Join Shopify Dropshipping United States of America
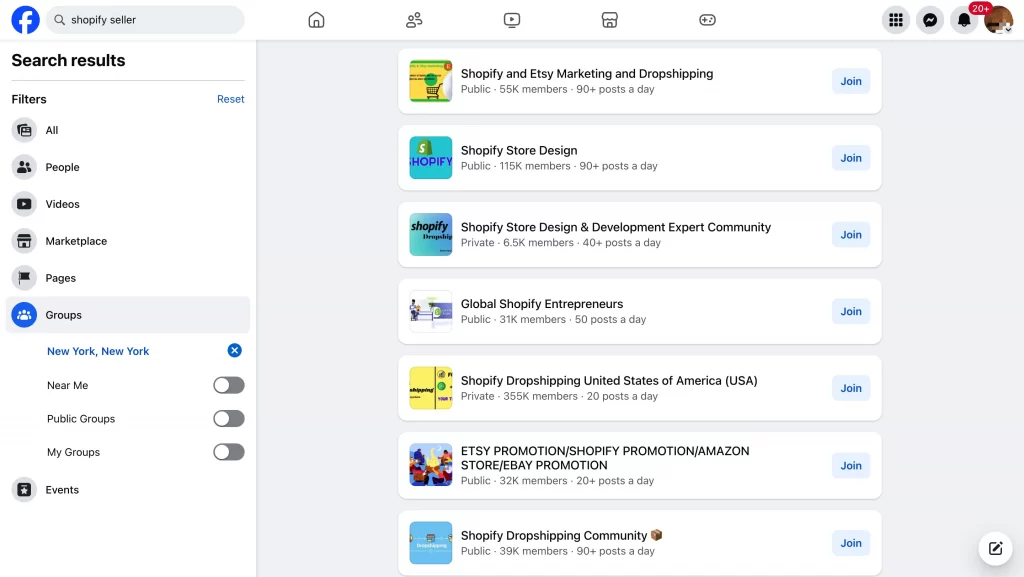Viewport: 1024px width, 577px height. click(851, 388)
